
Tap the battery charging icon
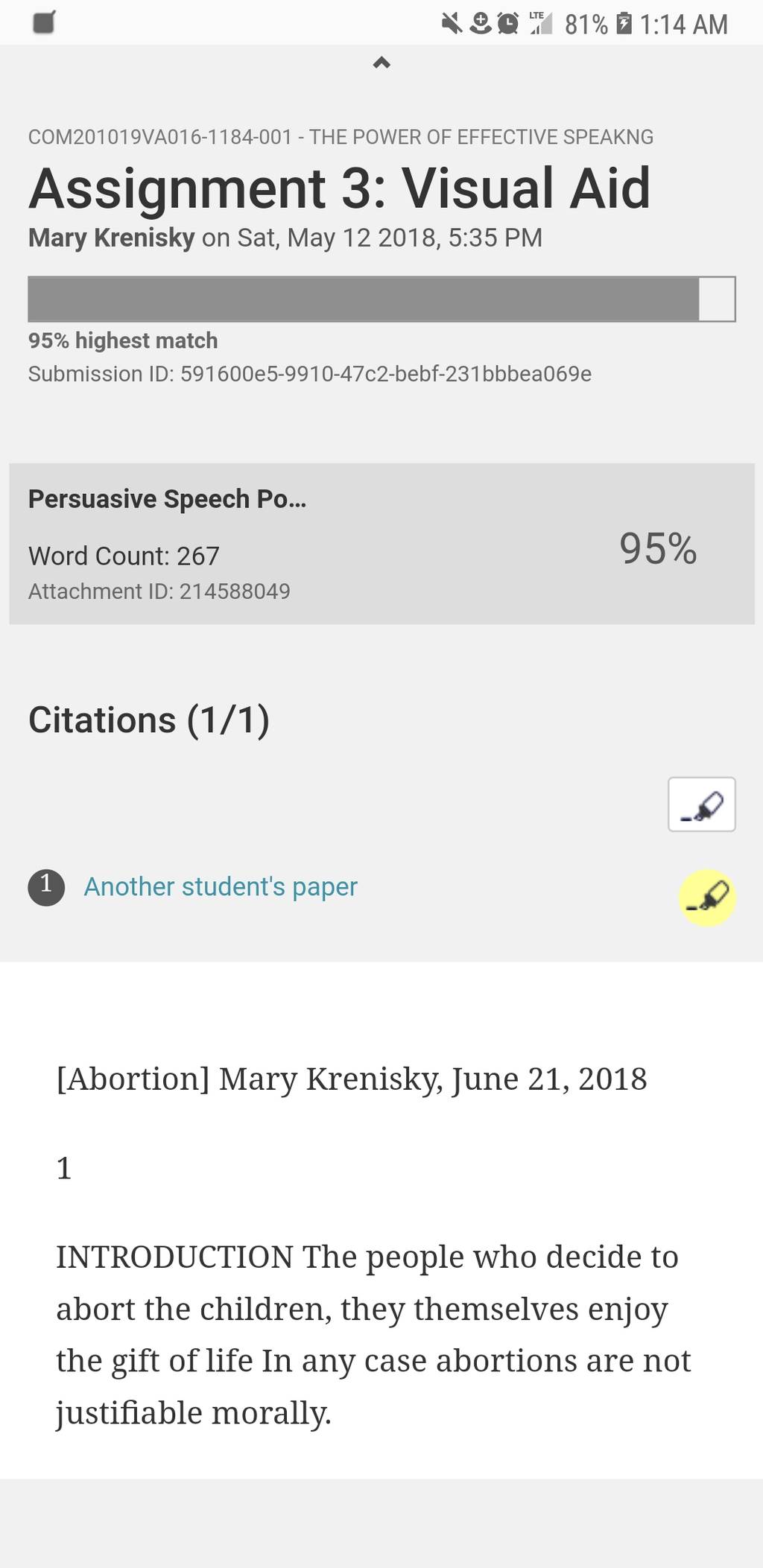[625, 24]
